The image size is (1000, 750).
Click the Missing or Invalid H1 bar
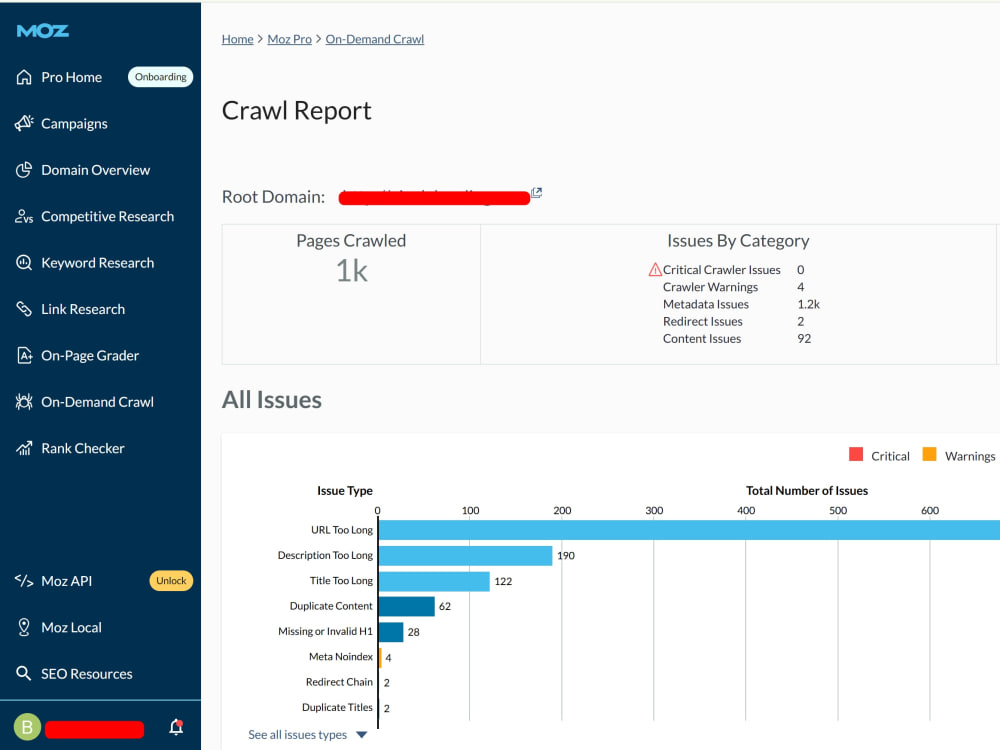click(391, 632)
